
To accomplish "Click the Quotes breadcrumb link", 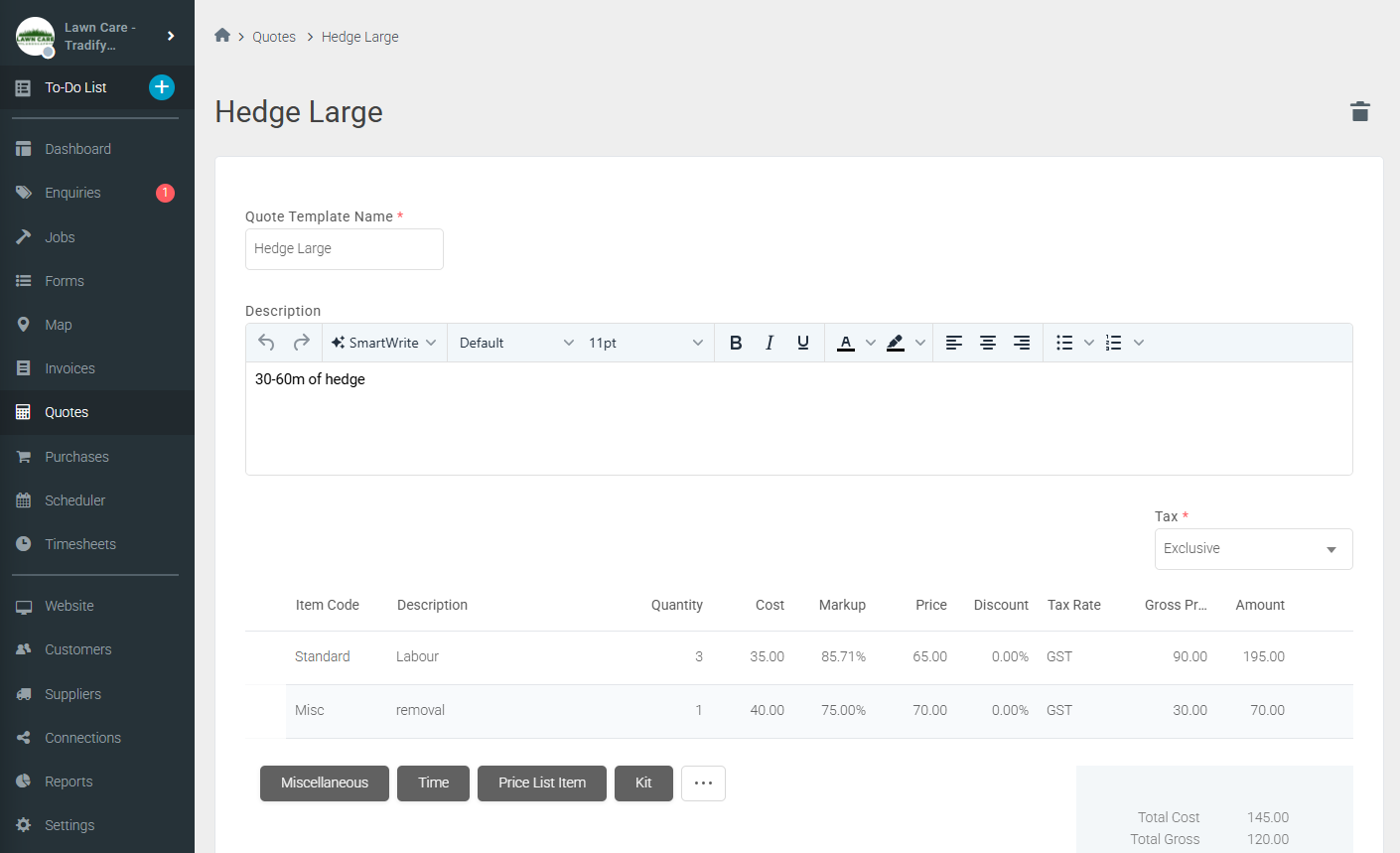I will pyautogui.click(x=274, y=37).
